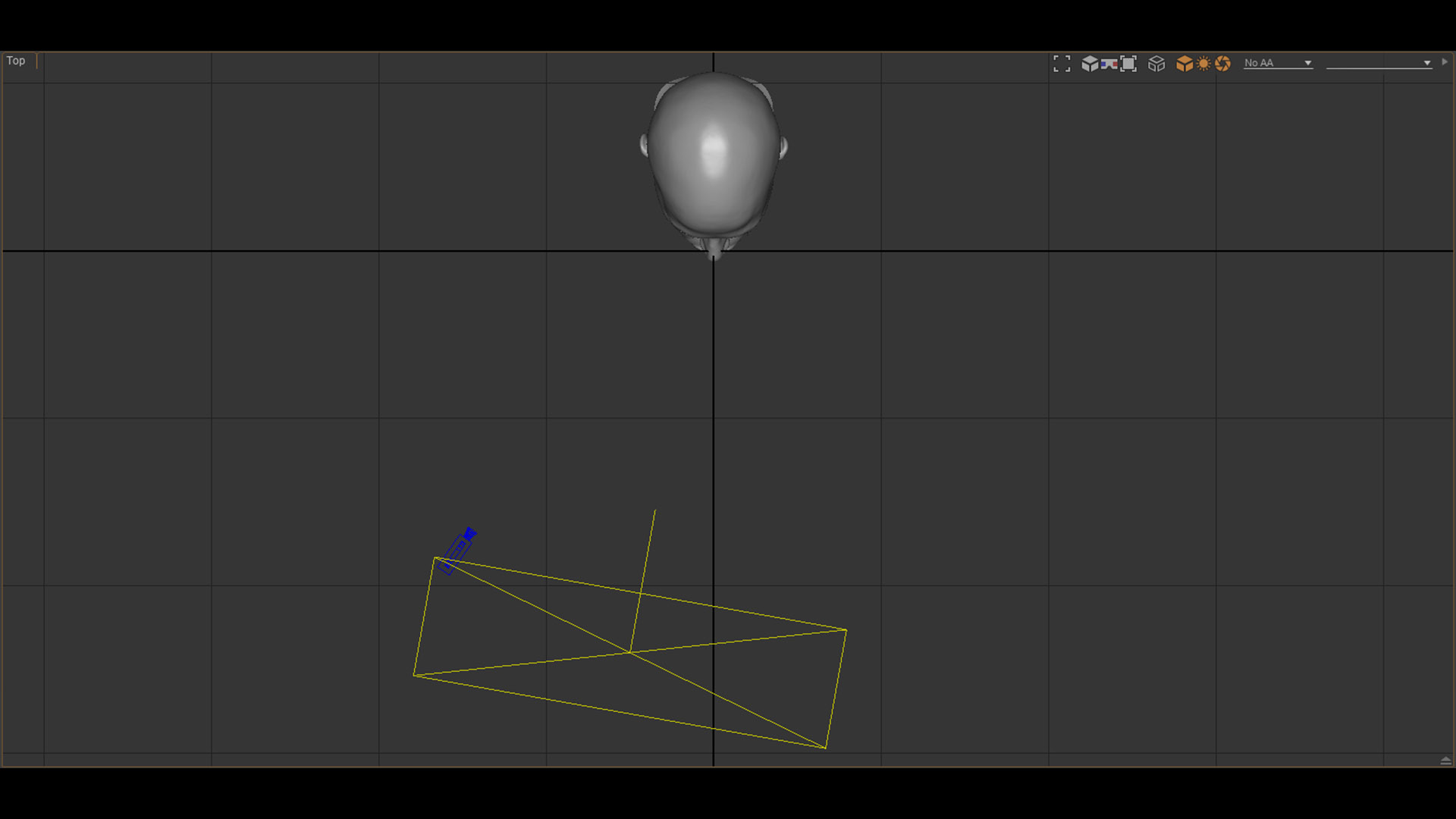Click the frame-all brackets icon
The image size is (1456, 819).
click(1062, 64)
